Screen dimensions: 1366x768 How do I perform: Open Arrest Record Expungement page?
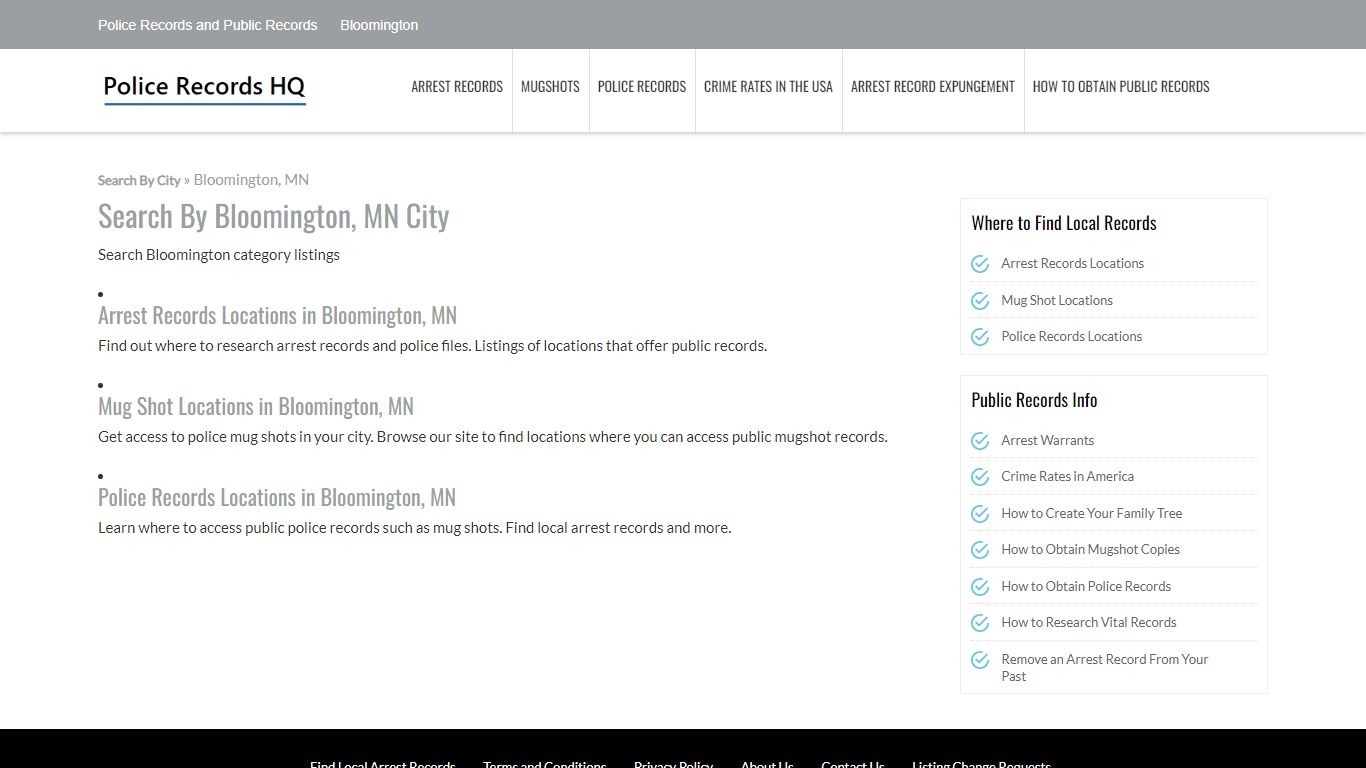[933, 87]
